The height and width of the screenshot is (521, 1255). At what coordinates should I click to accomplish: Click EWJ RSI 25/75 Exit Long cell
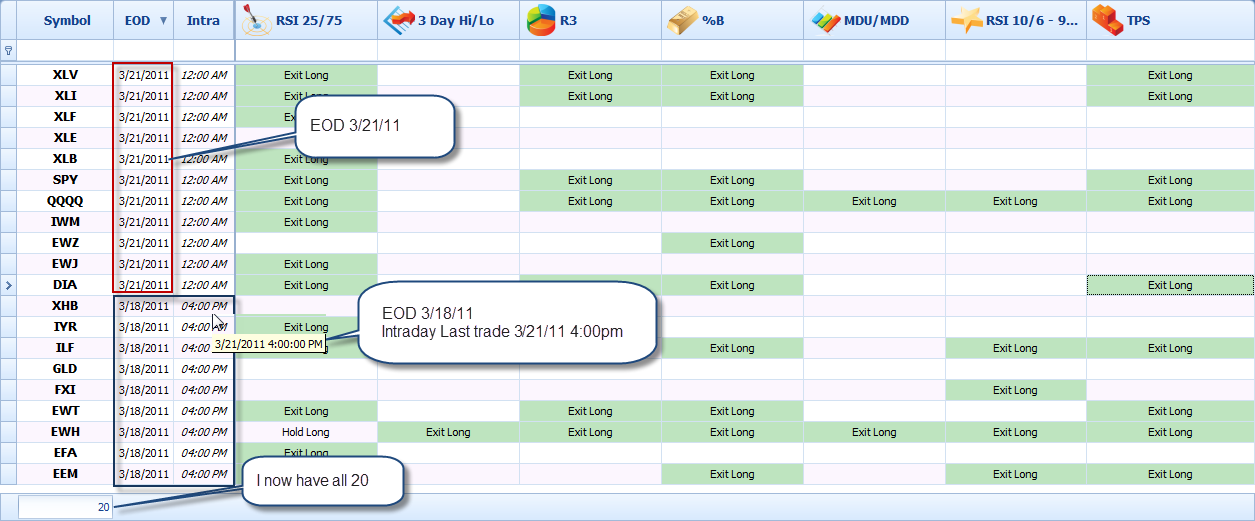click(x=306, y=264)
